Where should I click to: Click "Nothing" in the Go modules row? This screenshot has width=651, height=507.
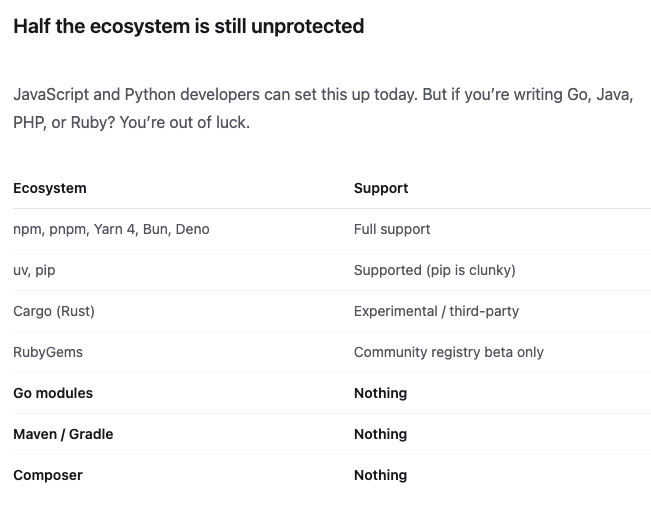[x=380, y=393]
